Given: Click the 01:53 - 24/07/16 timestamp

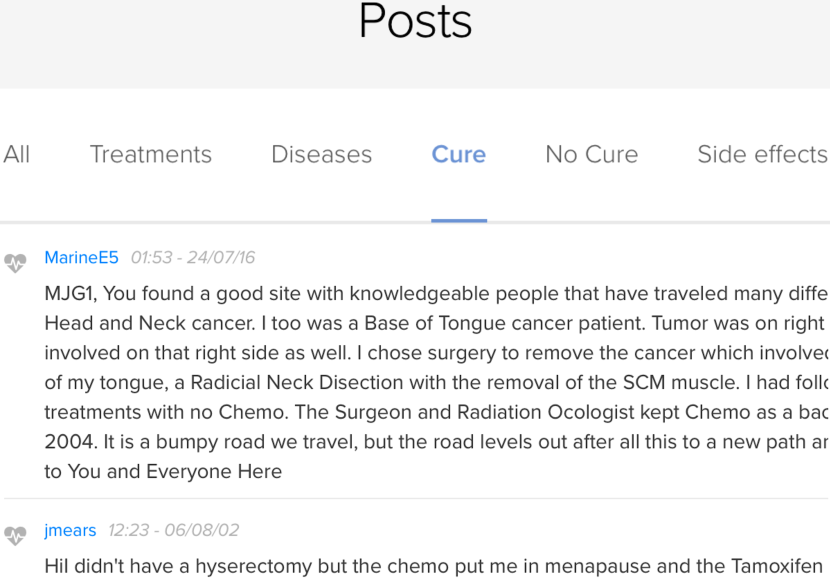Looking at the screenshot, I should pos(193,258).
